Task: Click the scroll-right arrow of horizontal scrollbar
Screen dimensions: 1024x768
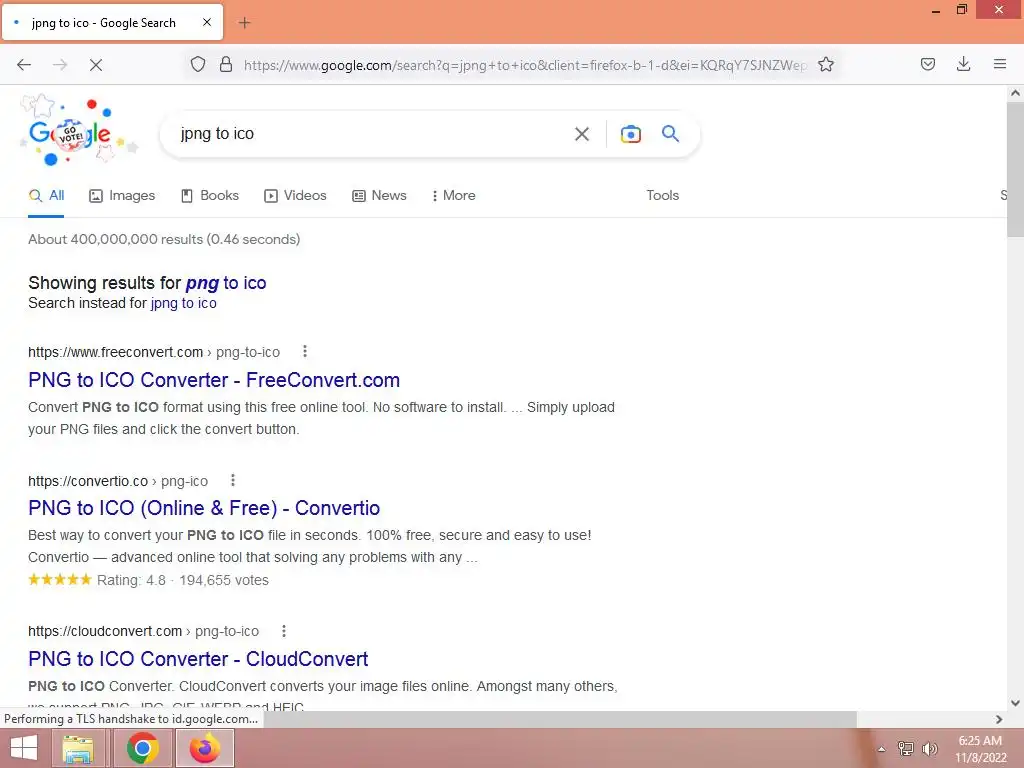Action: [x=999, y=719]
